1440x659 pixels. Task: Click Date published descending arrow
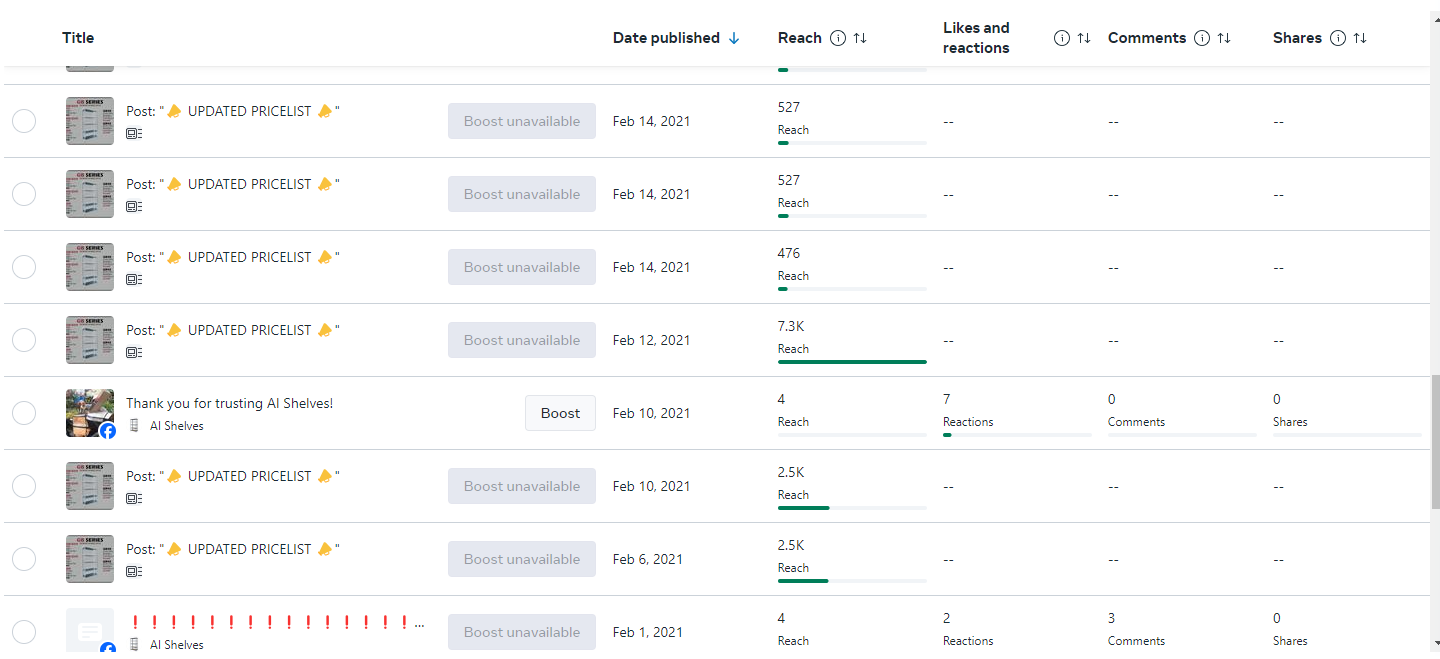pyautogui.click(x=734, y=38)
